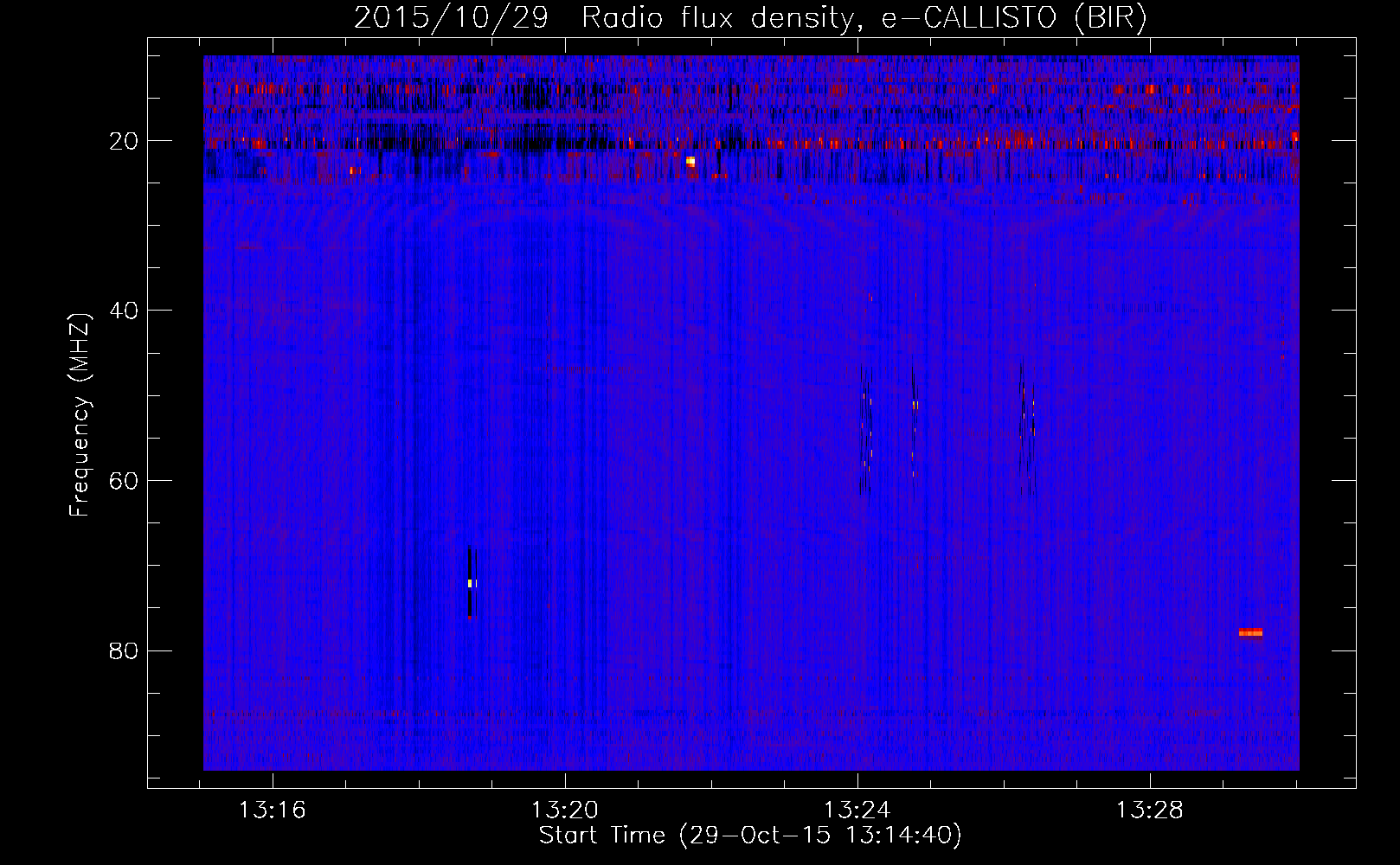Select the "Frequency (MHZ)" y-axis label
Screen dimensions: 1400x865
click(79, 415)
